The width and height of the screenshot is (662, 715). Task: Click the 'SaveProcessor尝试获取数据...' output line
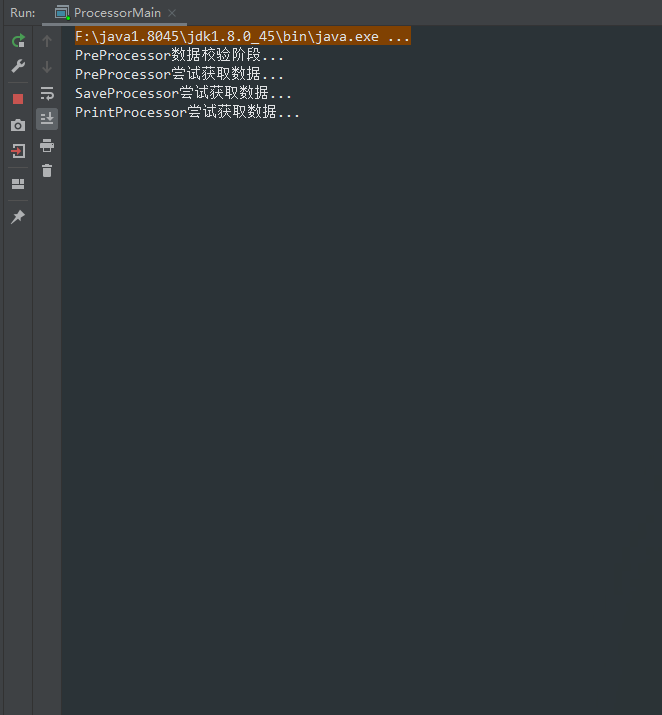pyautogui.click(x=183, y=93)
